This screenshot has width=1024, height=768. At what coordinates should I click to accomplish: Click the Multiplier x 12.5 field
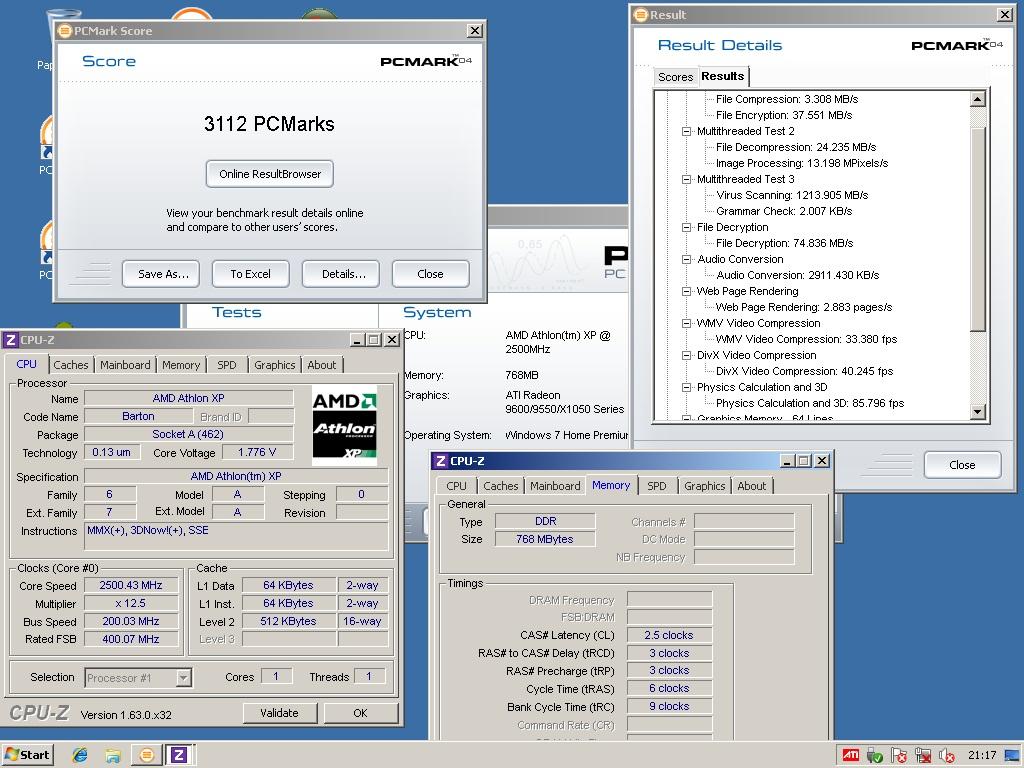(131, 604)
